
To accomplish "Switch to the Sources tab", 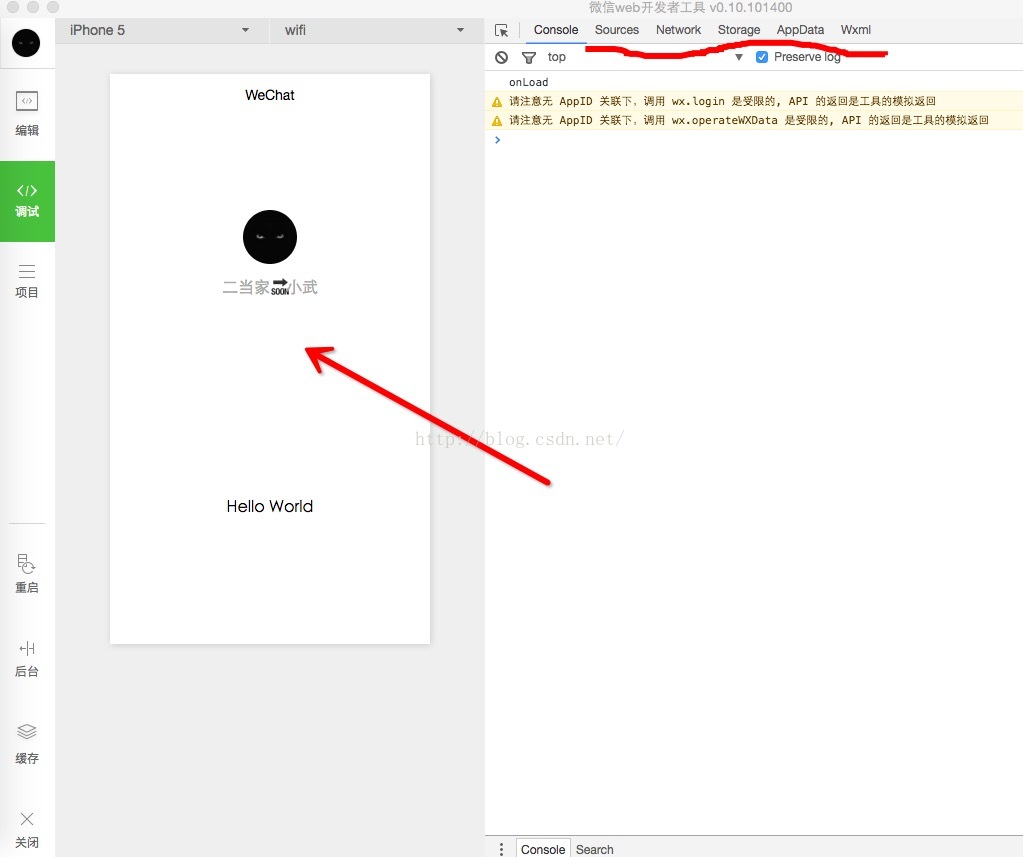I will [616, 30].
